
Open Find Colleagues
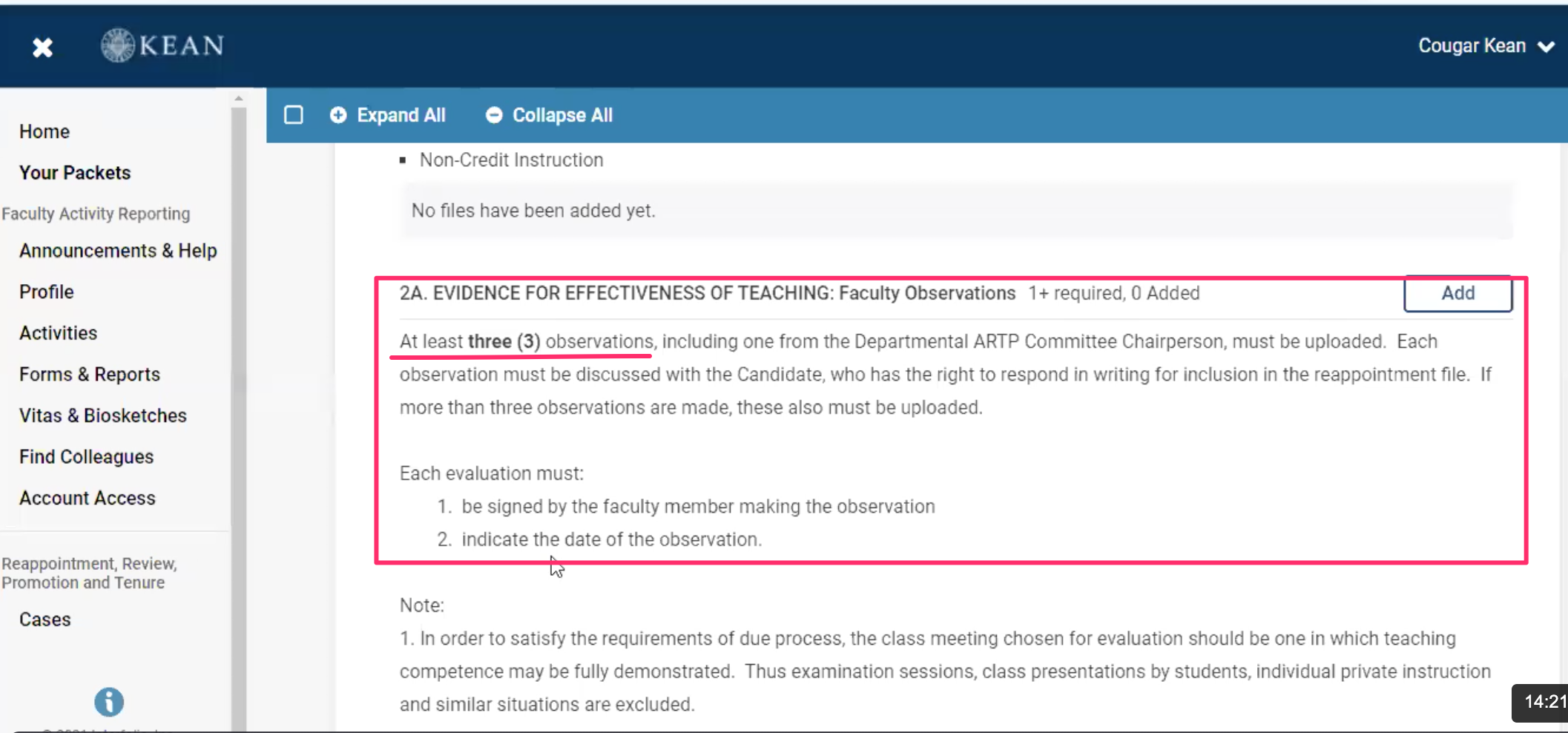coord(87,456)
